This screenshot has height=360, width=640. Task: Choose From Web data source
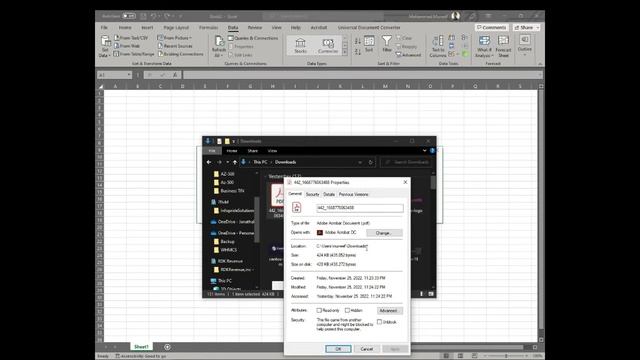click(127, 46)
